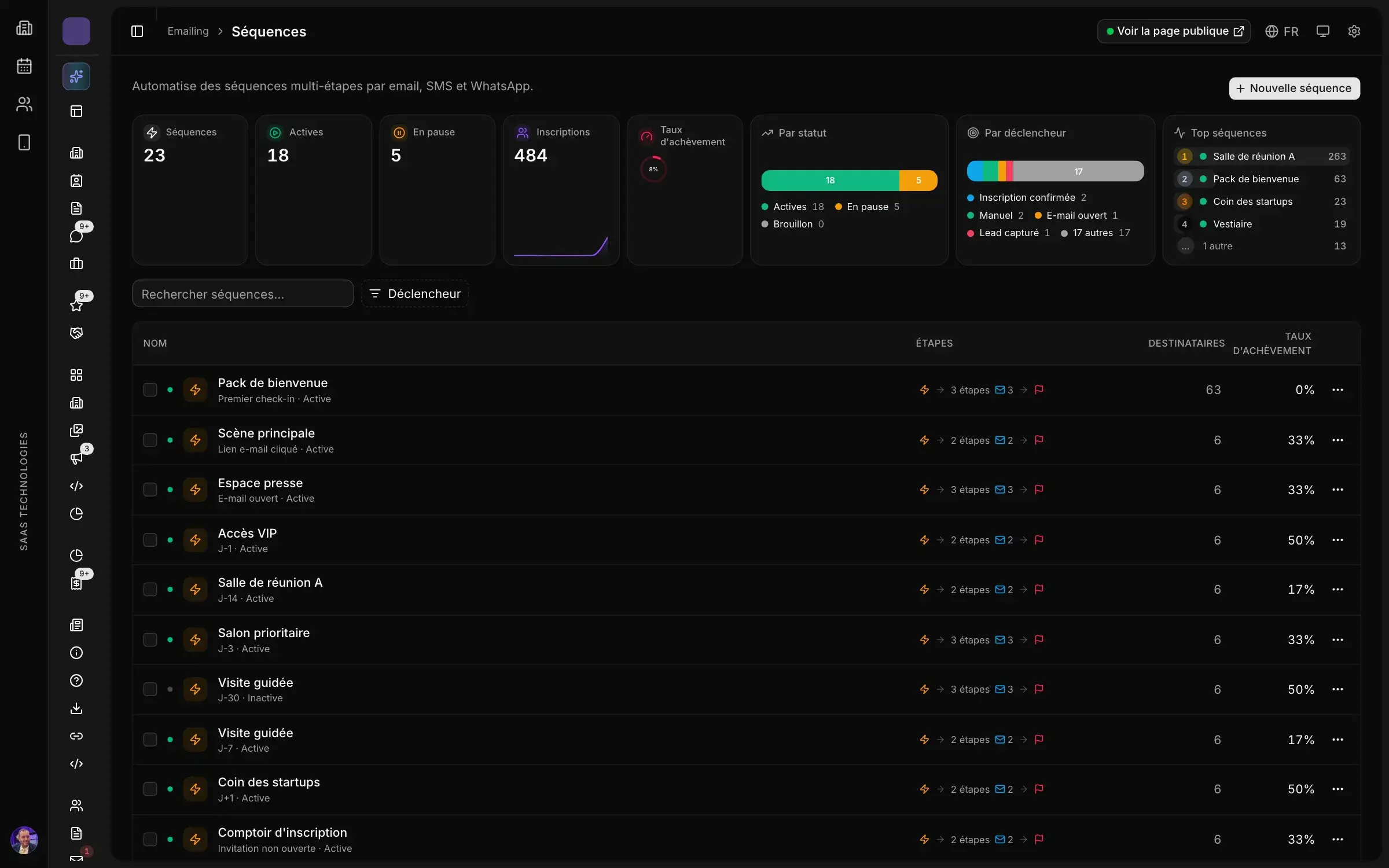Click the monitor display icon in header

coord(1322,31)
